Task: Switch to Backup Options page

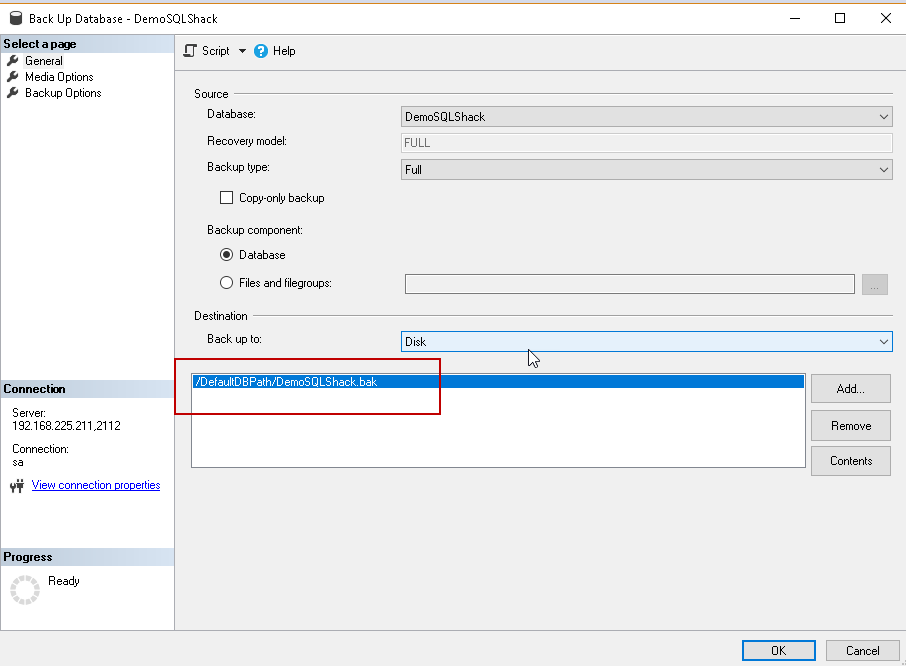Action: click(63, 93)
